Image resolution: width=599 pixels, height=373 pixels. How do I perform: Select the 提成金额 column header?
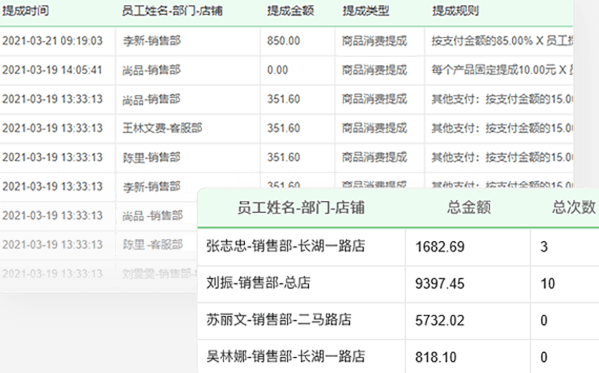[x=290, y=11]
